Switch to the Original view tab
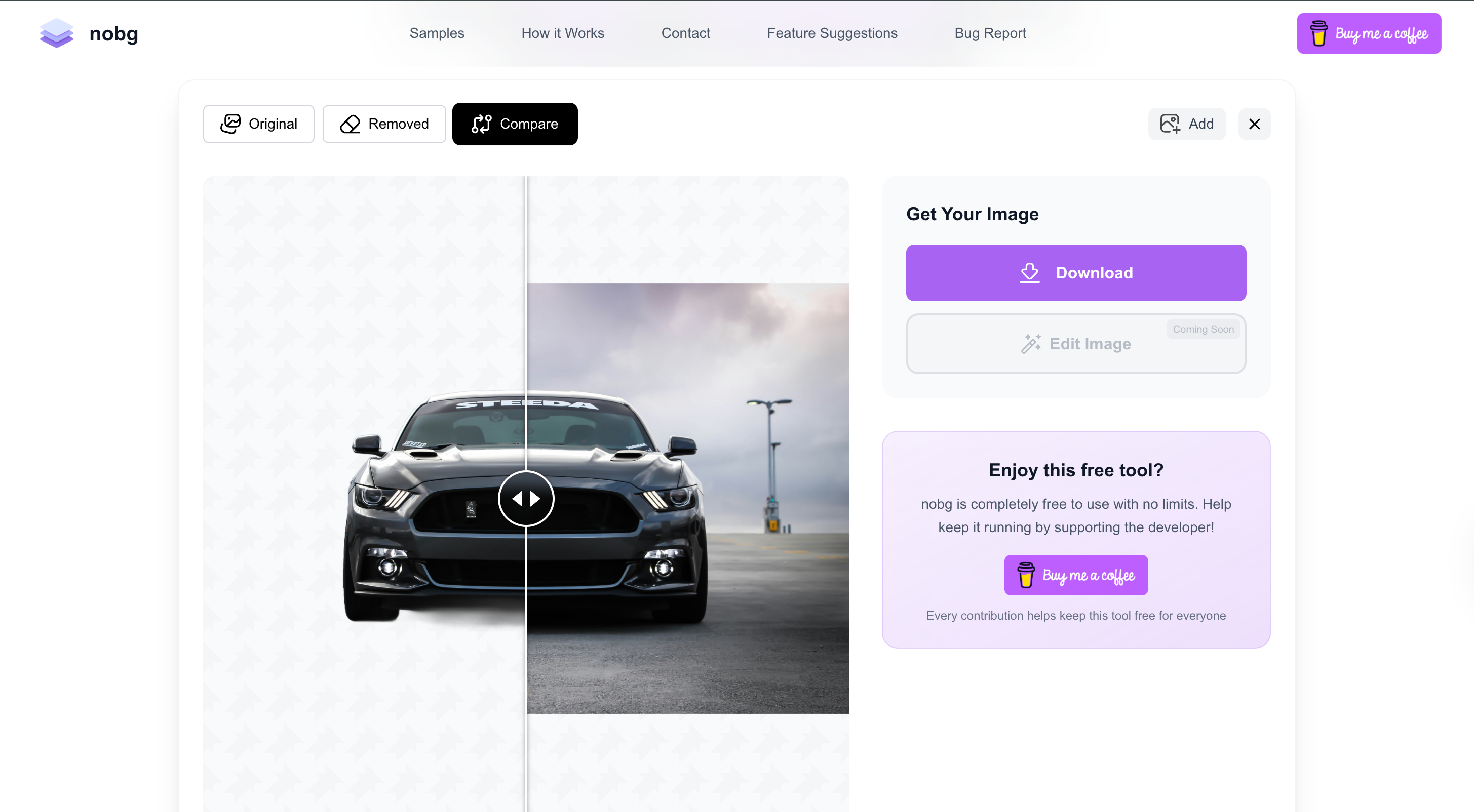Viewport: 1474px width, 812px height. point(259,124)
